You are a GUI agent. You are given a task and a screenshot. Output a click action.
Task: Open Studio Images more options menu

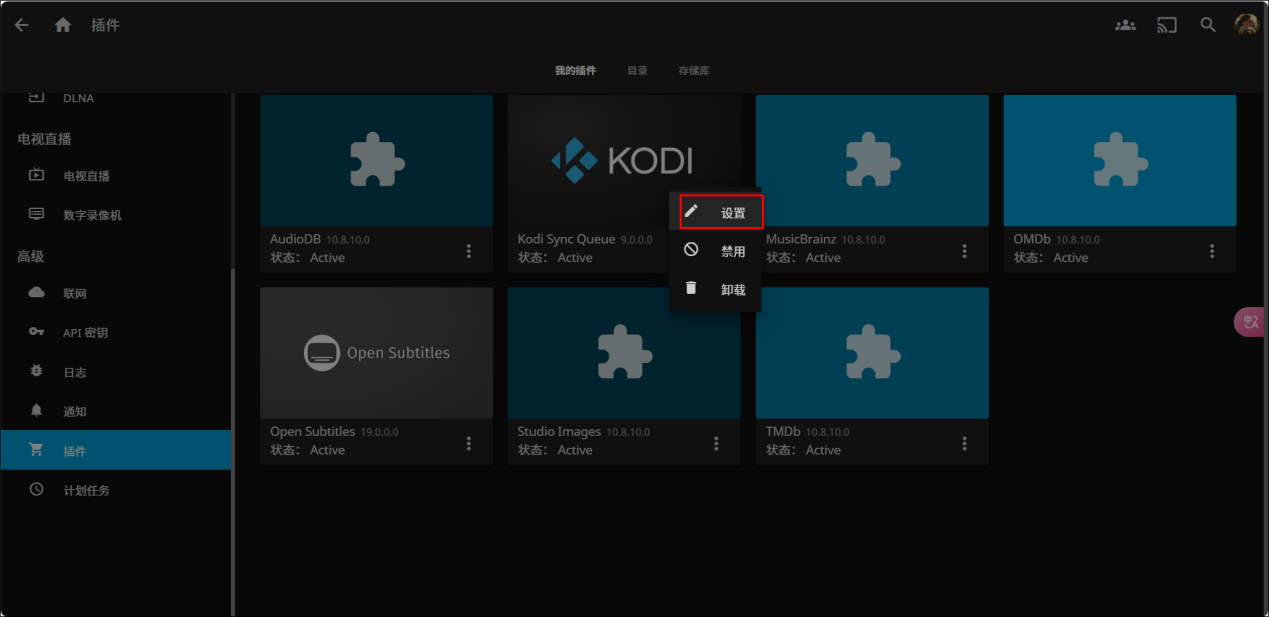716,443
